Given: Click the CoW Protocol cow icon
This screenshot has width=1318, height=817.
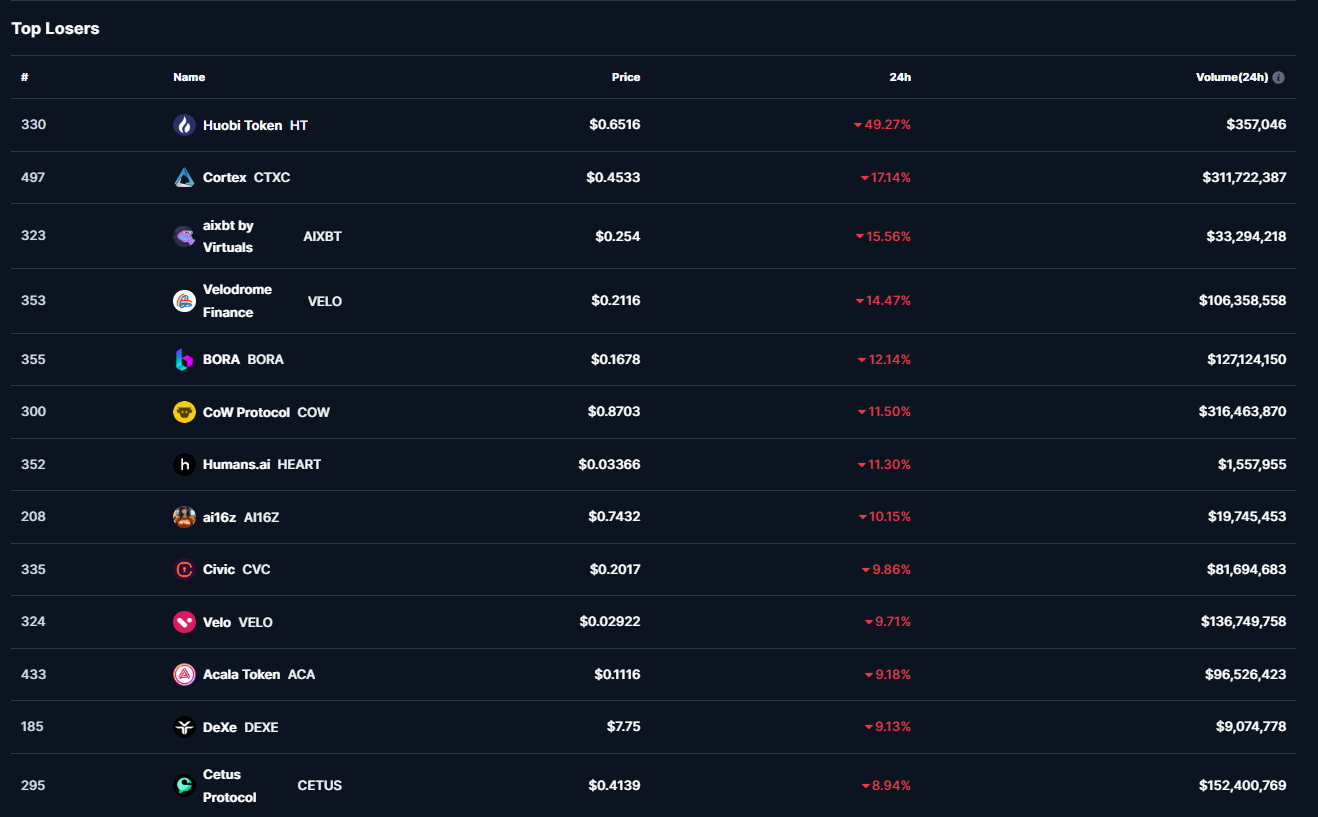Looking at the screenshot, I should coord(184,412).
